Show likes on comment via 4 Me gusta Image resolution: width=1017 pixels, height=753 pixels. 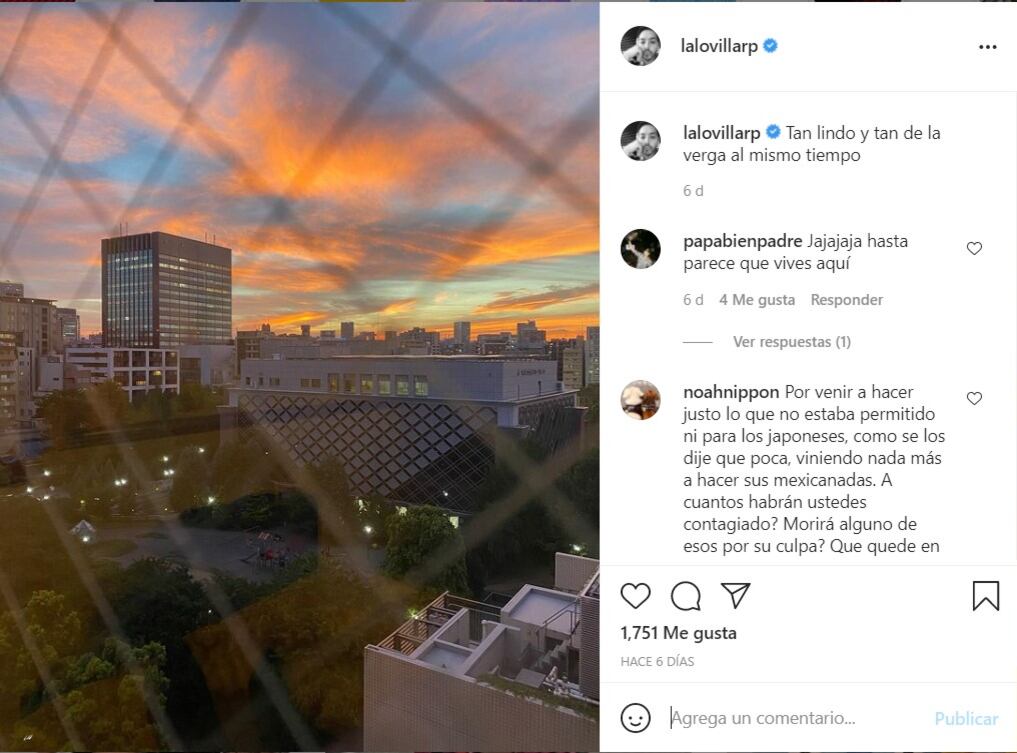(757, 300)
